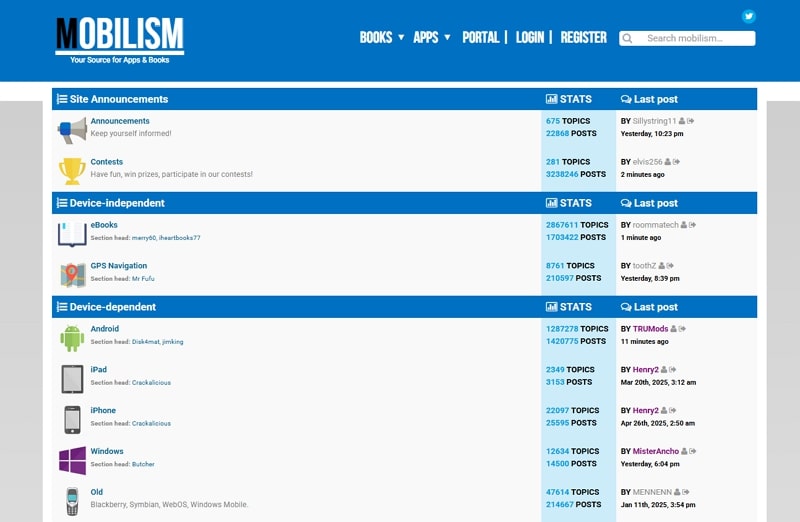Click view-latest-post icon beside TRUMods

click(682, 329)
